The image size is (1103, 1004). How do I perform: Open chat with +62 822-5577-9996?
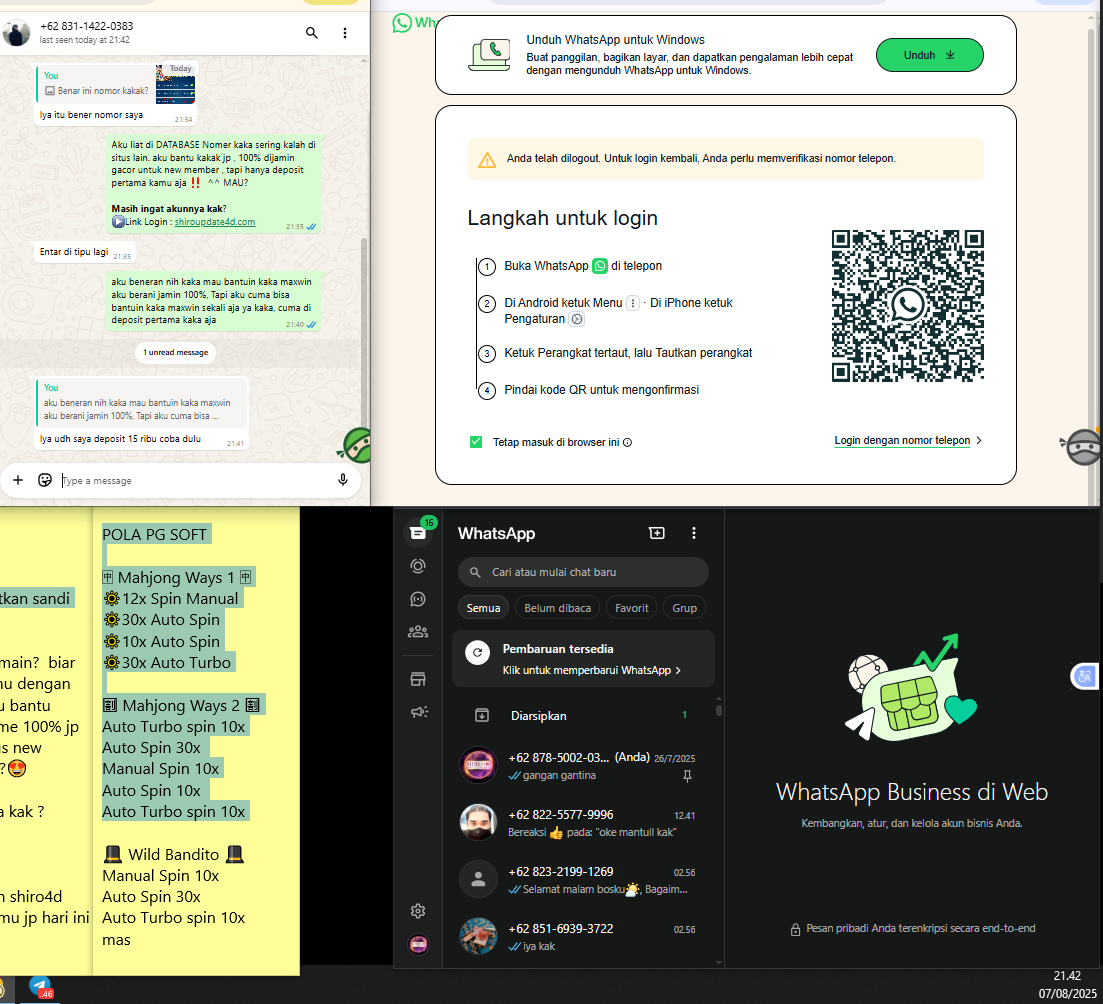[583, 823]
